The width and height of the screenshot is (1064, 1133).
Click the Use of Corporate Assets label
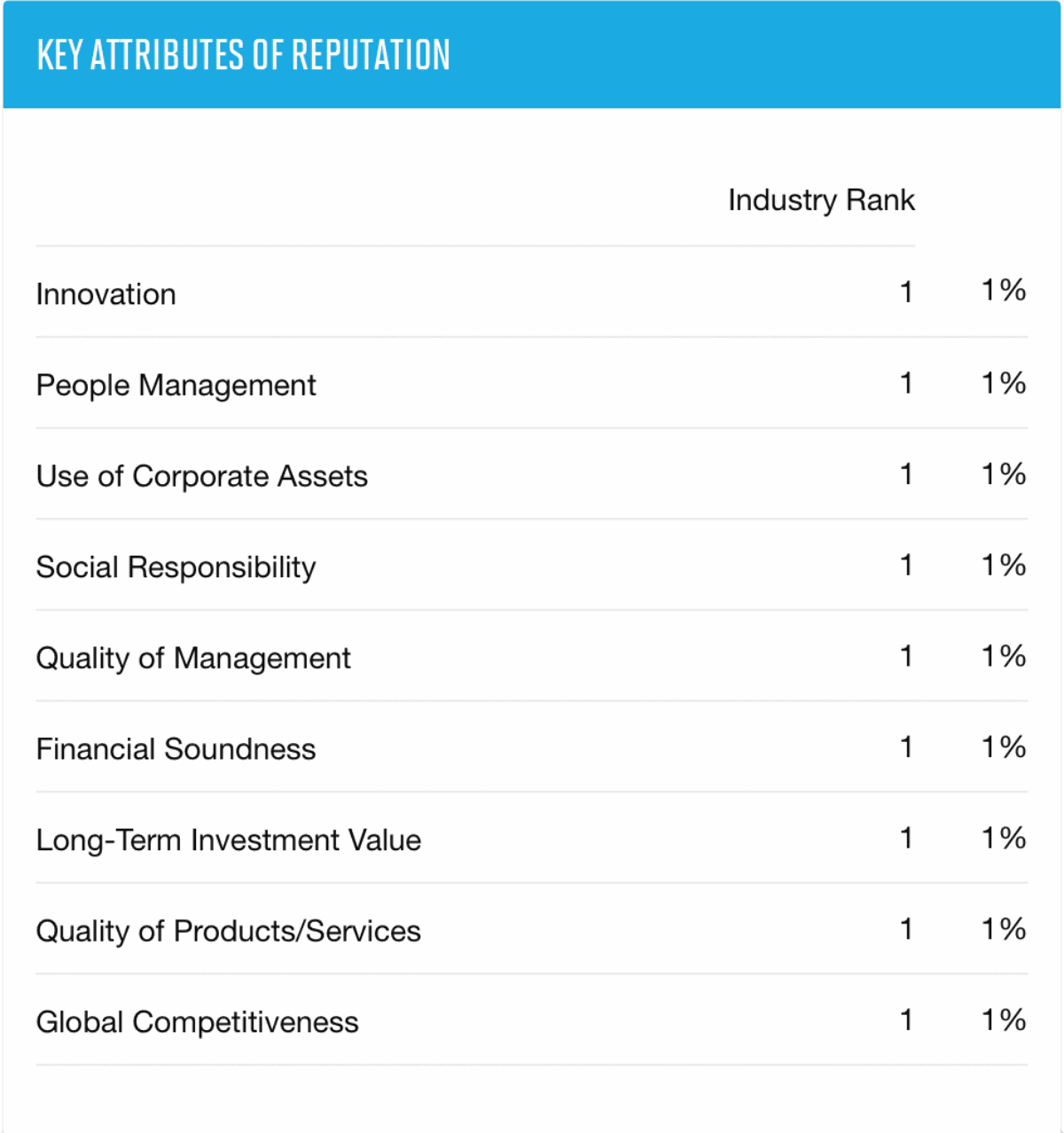coord(201,476)
